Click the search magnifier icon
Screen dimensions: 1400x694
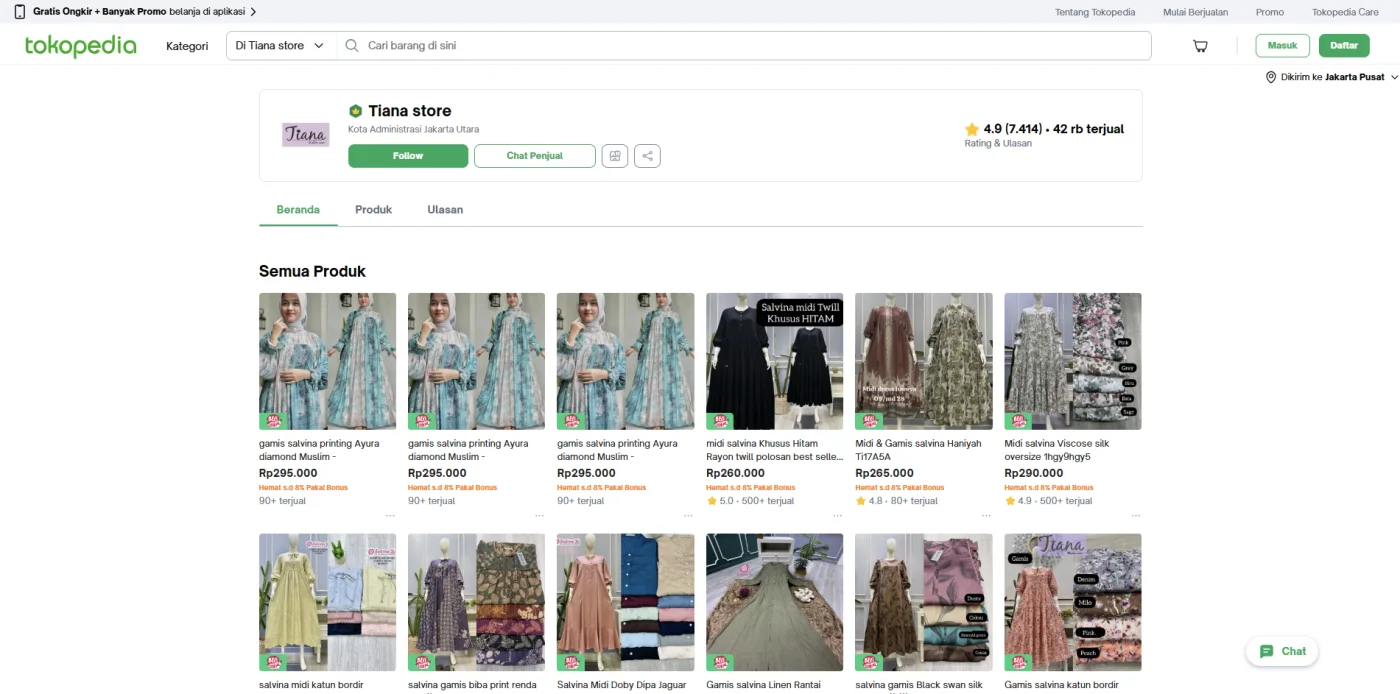pos(352,45)
